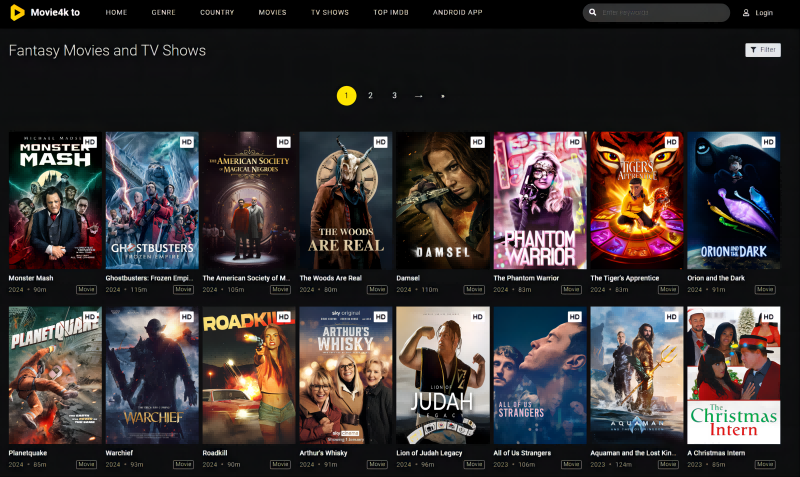Viewport: 800px width, 477px height.
Task: Click HD badge on Orion and the Dark
Action: [768, 142]
